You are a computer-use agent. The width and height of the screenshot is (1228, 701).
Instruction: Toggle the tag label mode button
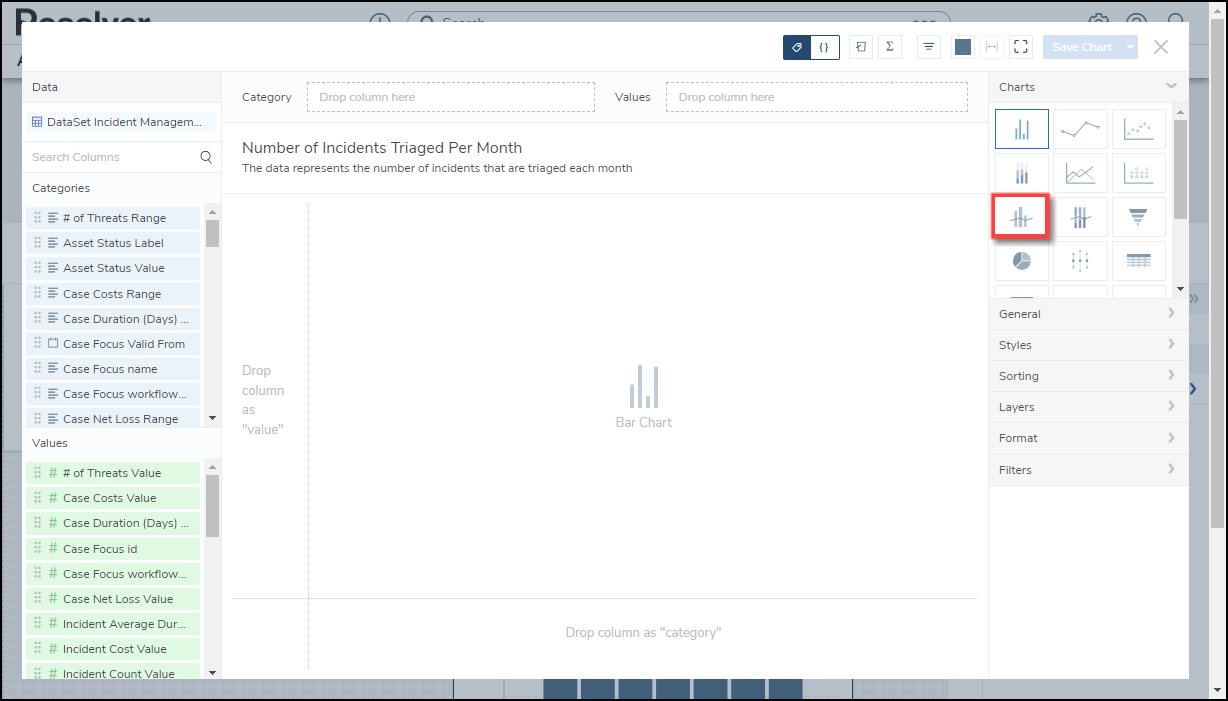(797, 47)
